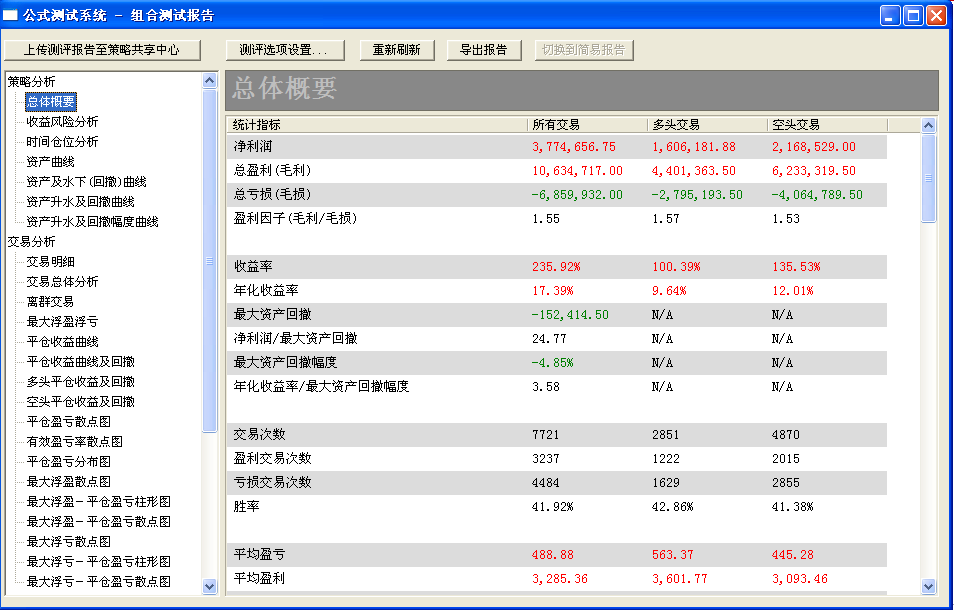Viewport: 954px width, 610px height.
Task: Click the 平均盈亏 value 488.88
Action: coord(552,554)
